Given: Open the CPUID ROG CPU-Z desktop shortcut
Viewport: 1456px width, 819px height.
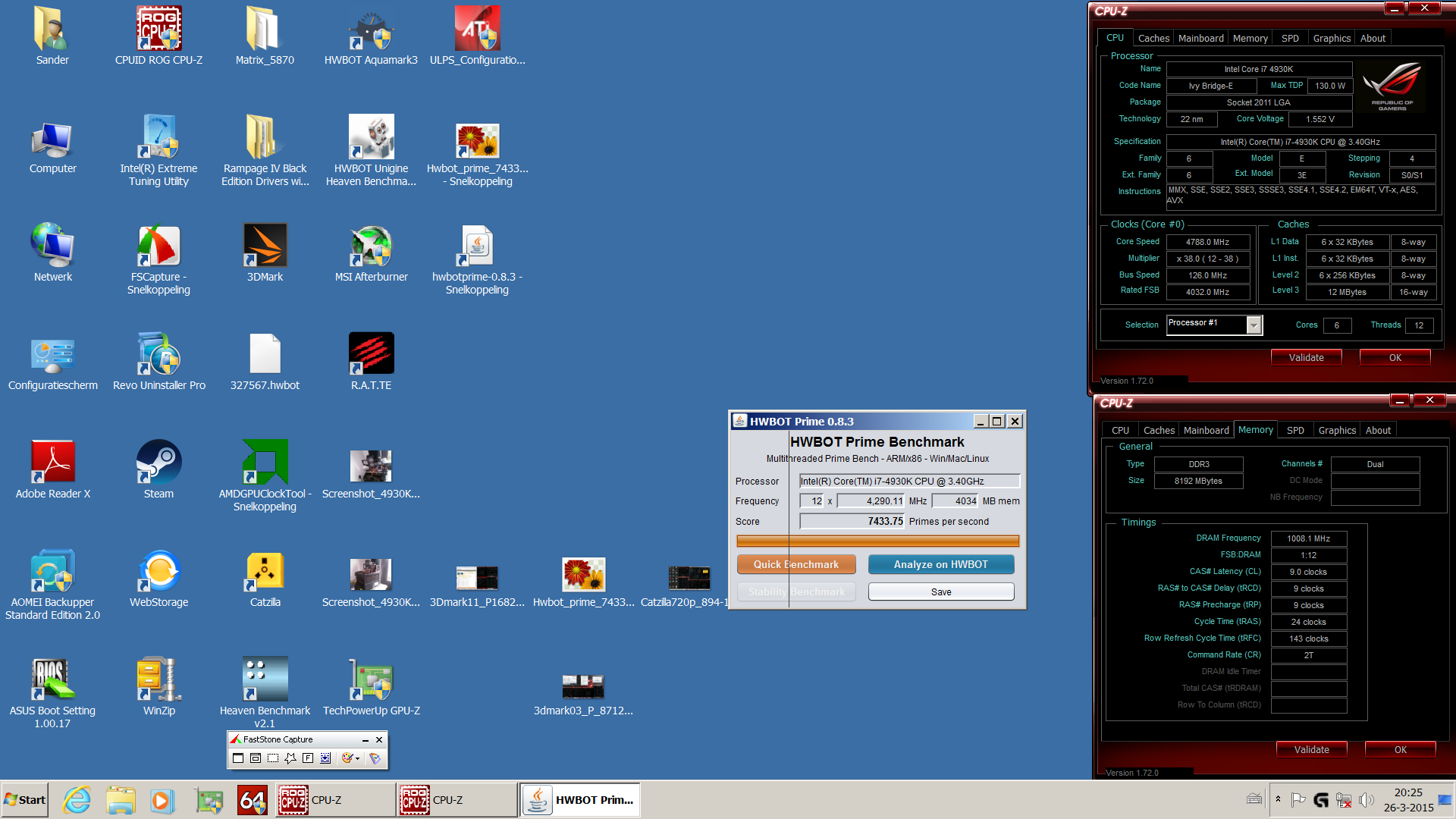Looking at the screenshot, I should (x=158, y=36).
